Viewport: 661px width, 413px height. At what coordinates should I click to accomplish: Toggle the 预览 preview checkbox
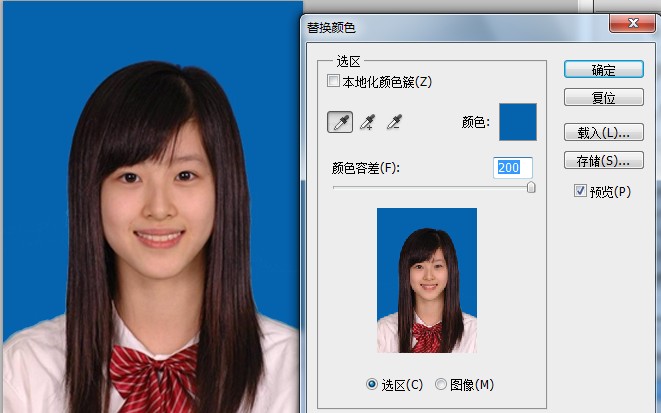pos(580,191)
